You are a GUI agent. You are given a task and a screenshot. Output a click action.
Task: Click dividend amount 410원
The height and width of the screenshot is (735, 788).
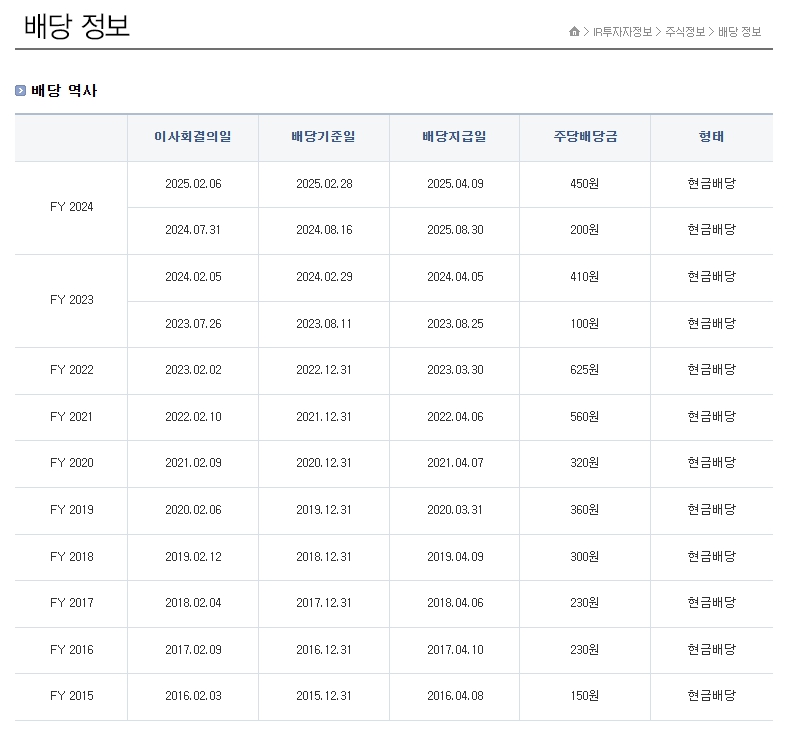(x=584, y=277)
